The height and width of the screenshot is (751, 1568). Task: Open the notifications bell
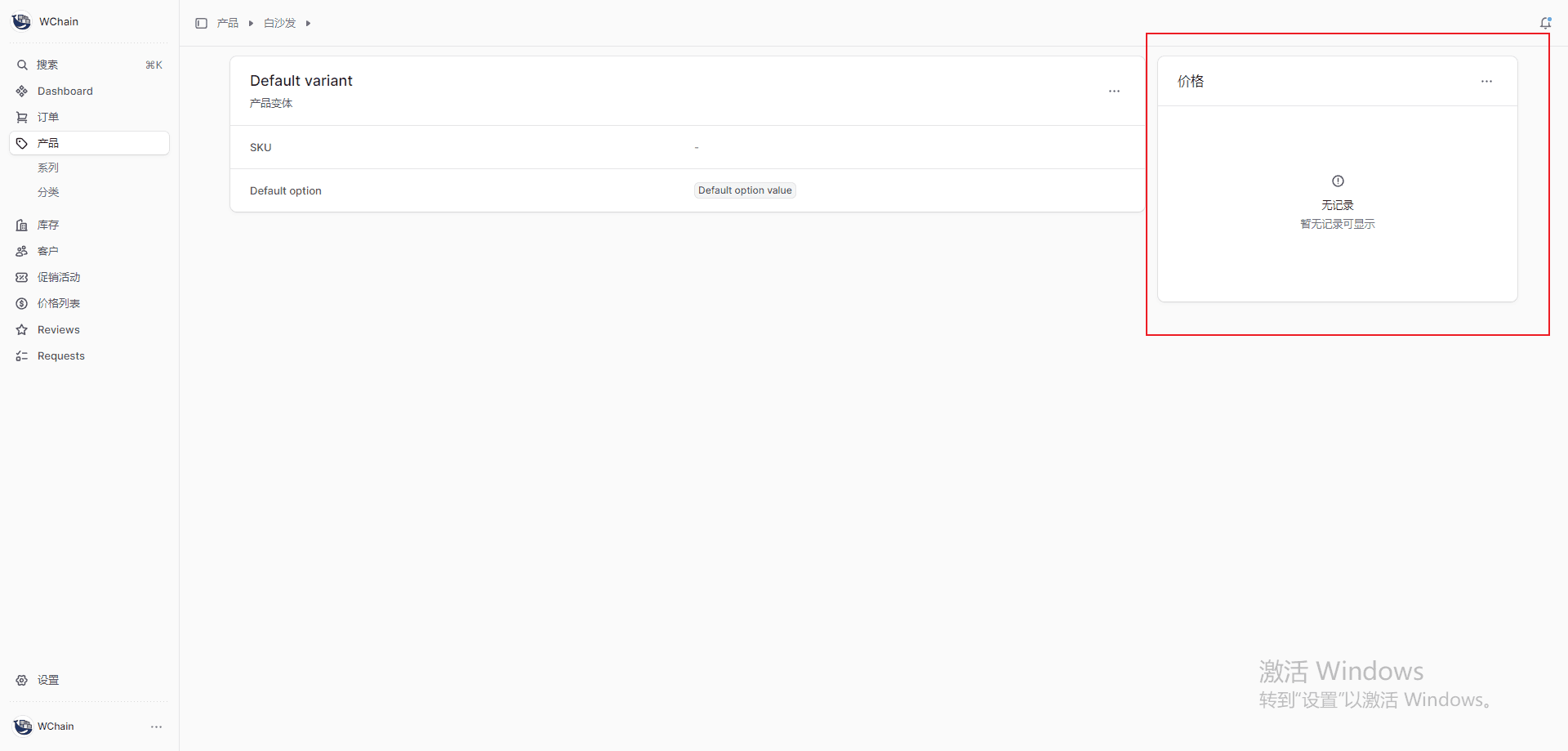(1545, 23)
